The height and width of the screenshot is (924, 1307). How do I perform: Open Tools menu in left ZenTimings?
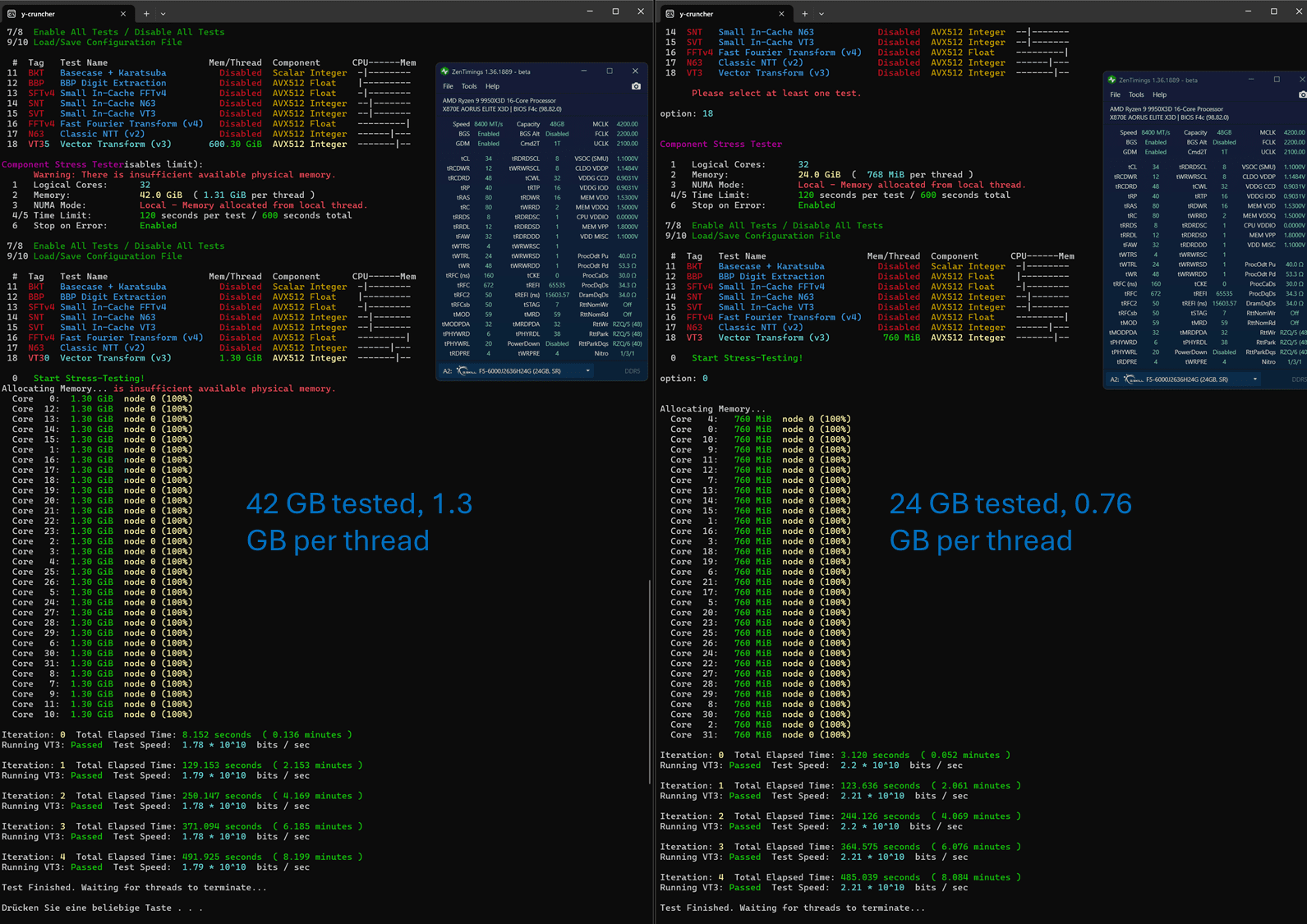(x=469, y=86)
